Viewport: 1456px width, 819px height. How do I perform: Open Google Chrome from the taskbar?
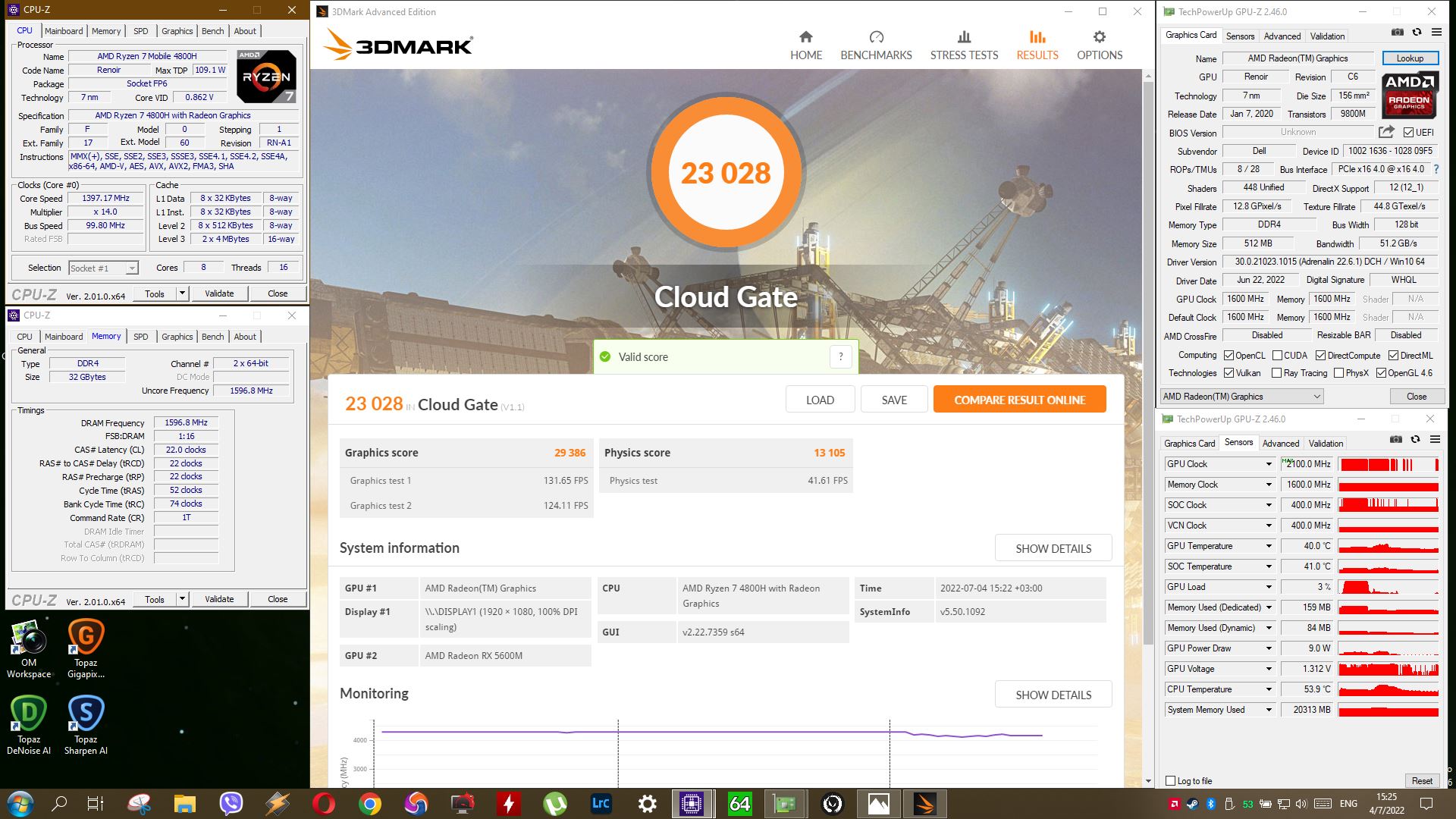pos(370,804)
